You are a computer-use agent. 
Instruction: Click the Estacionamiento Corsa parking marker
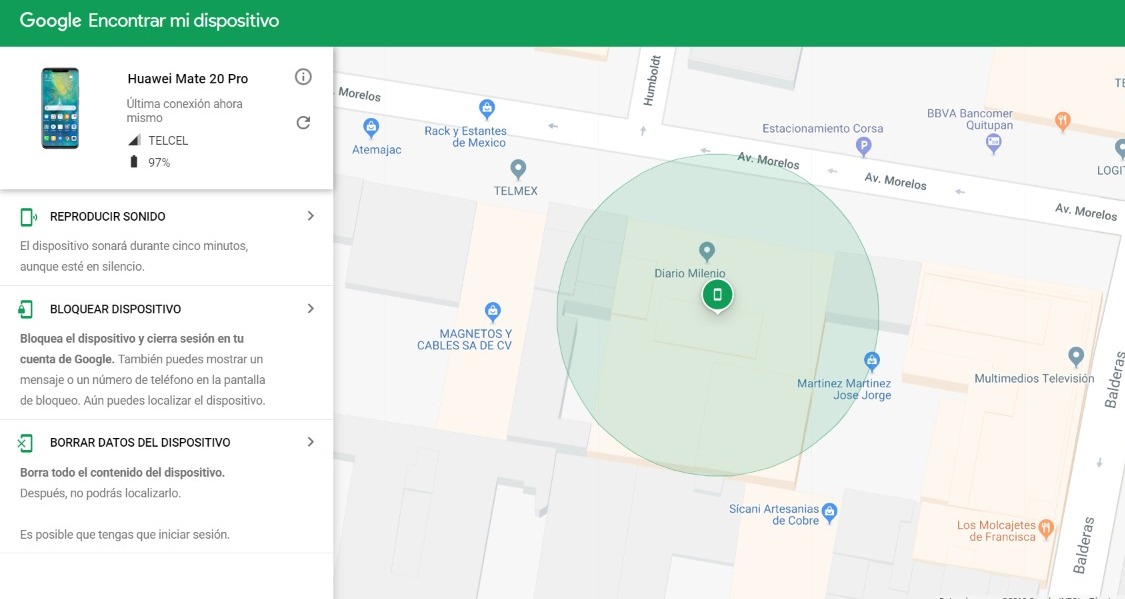coord(864,147)
